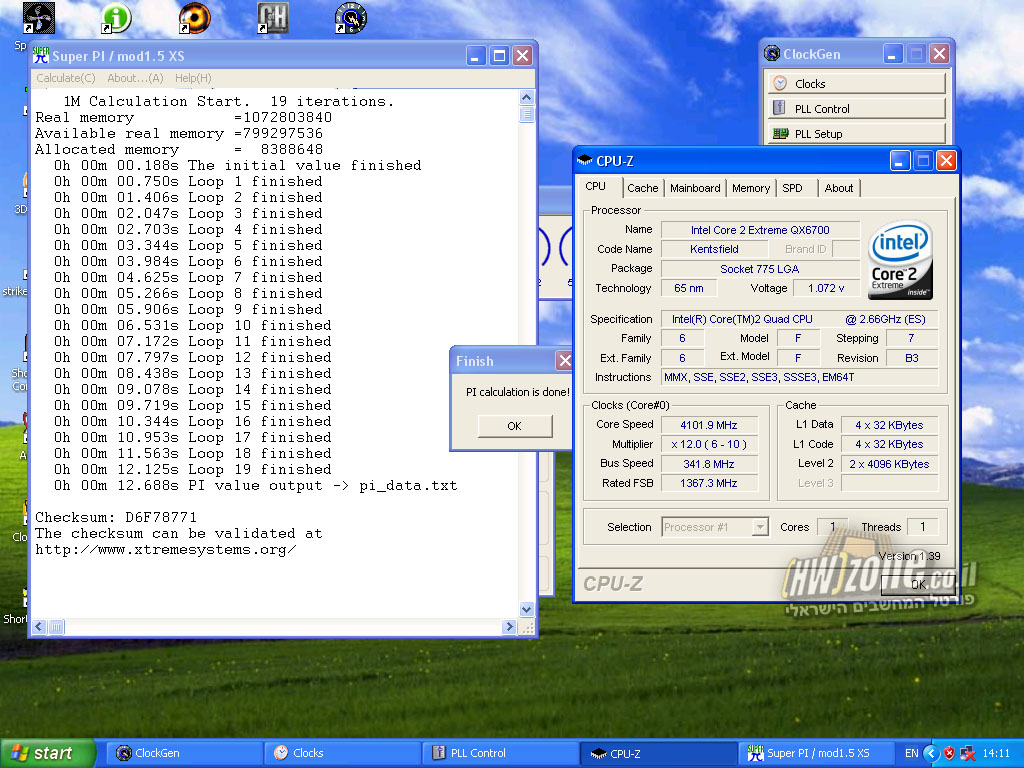
Task: Click the Technology value 65 nm
Action: click(x=689, y=288)
